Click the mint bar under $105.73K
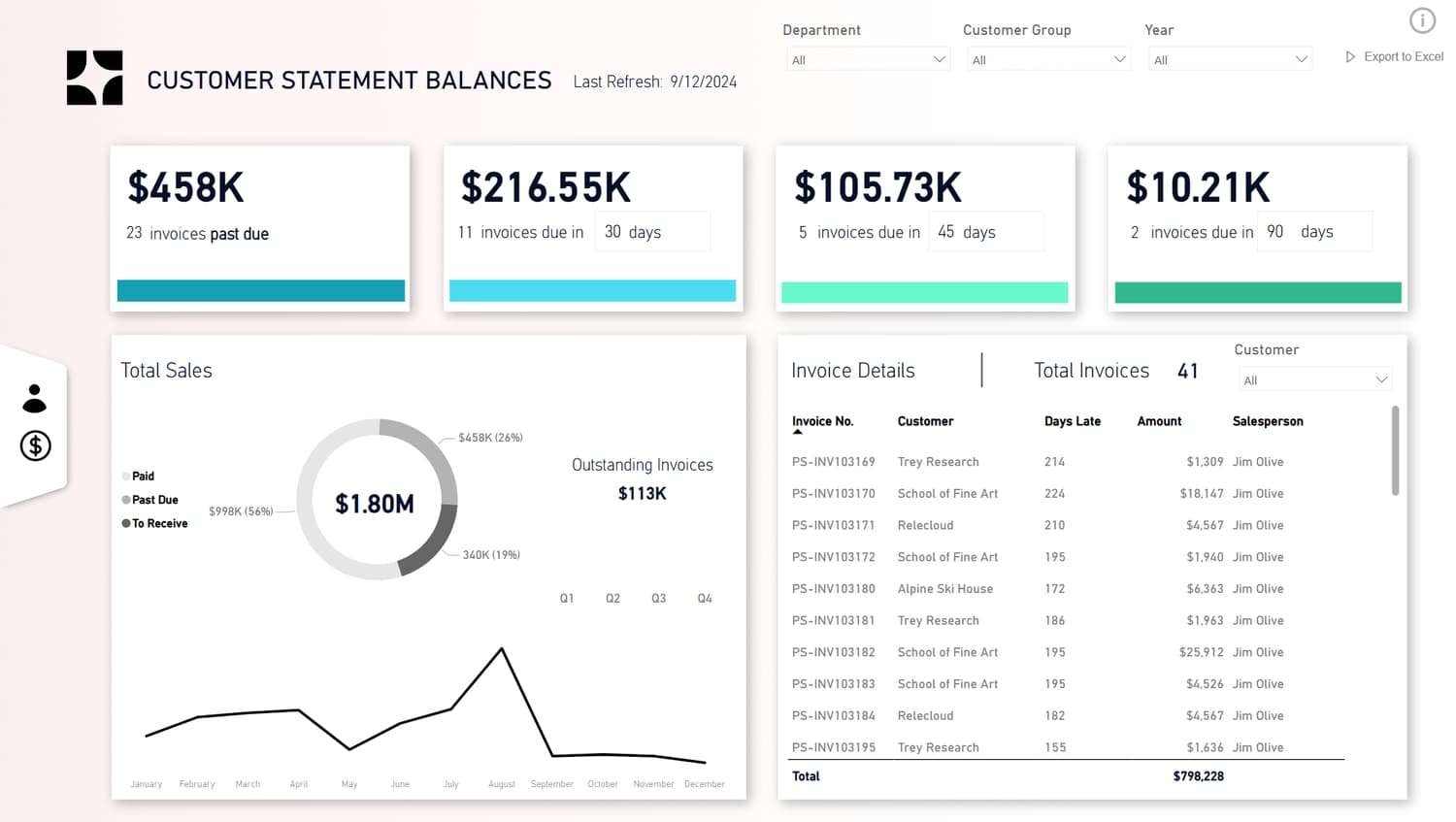1456x822 pixels. point(925,292)
